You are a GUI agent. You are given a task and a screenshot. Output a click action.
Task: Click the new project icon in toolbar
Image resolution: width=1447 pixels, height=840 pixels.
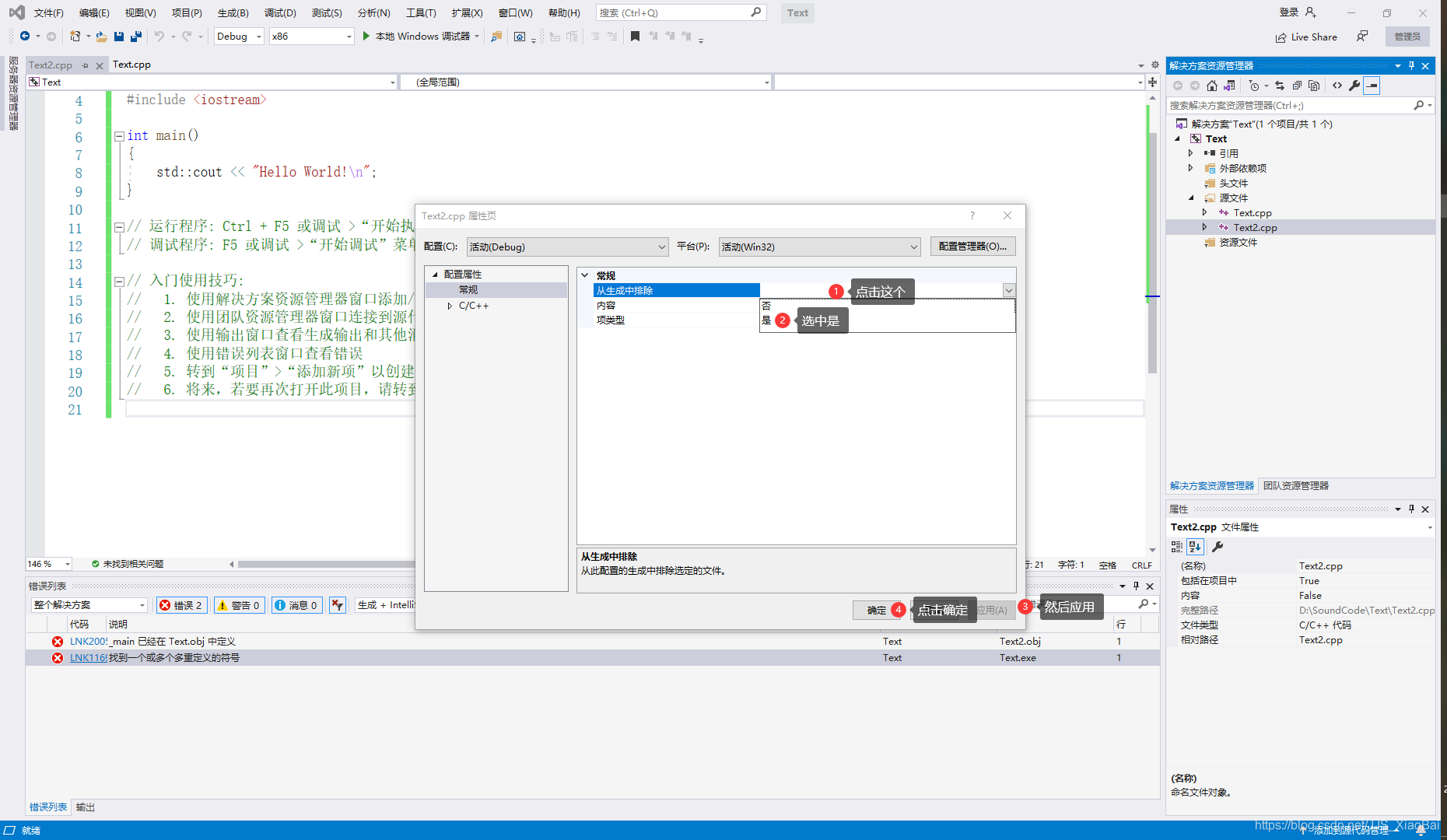[x=75, y=37]
